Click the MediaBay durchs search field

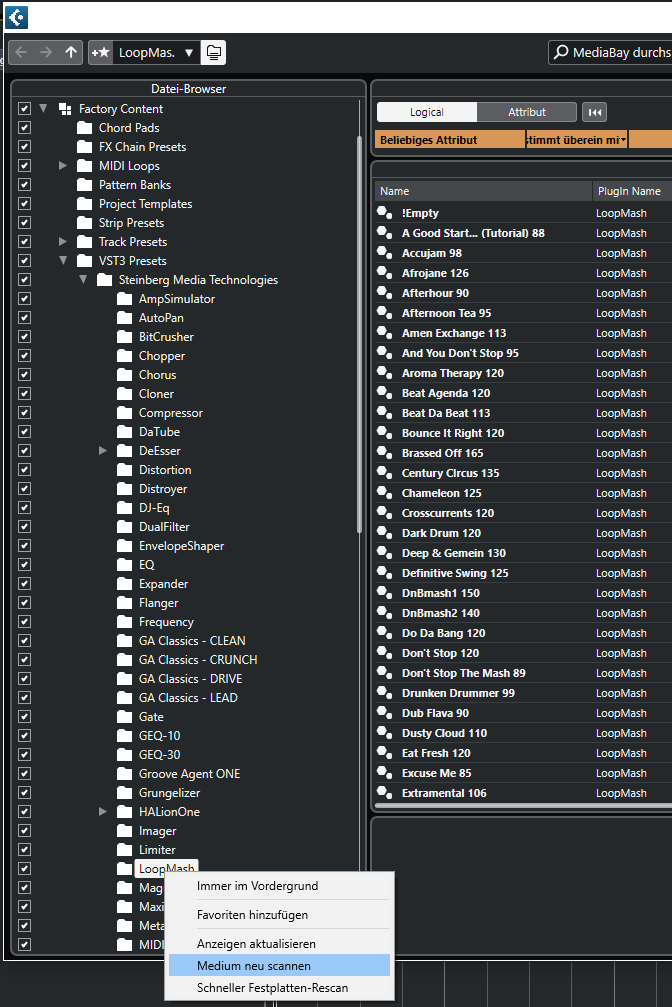(x=612, y=52)
